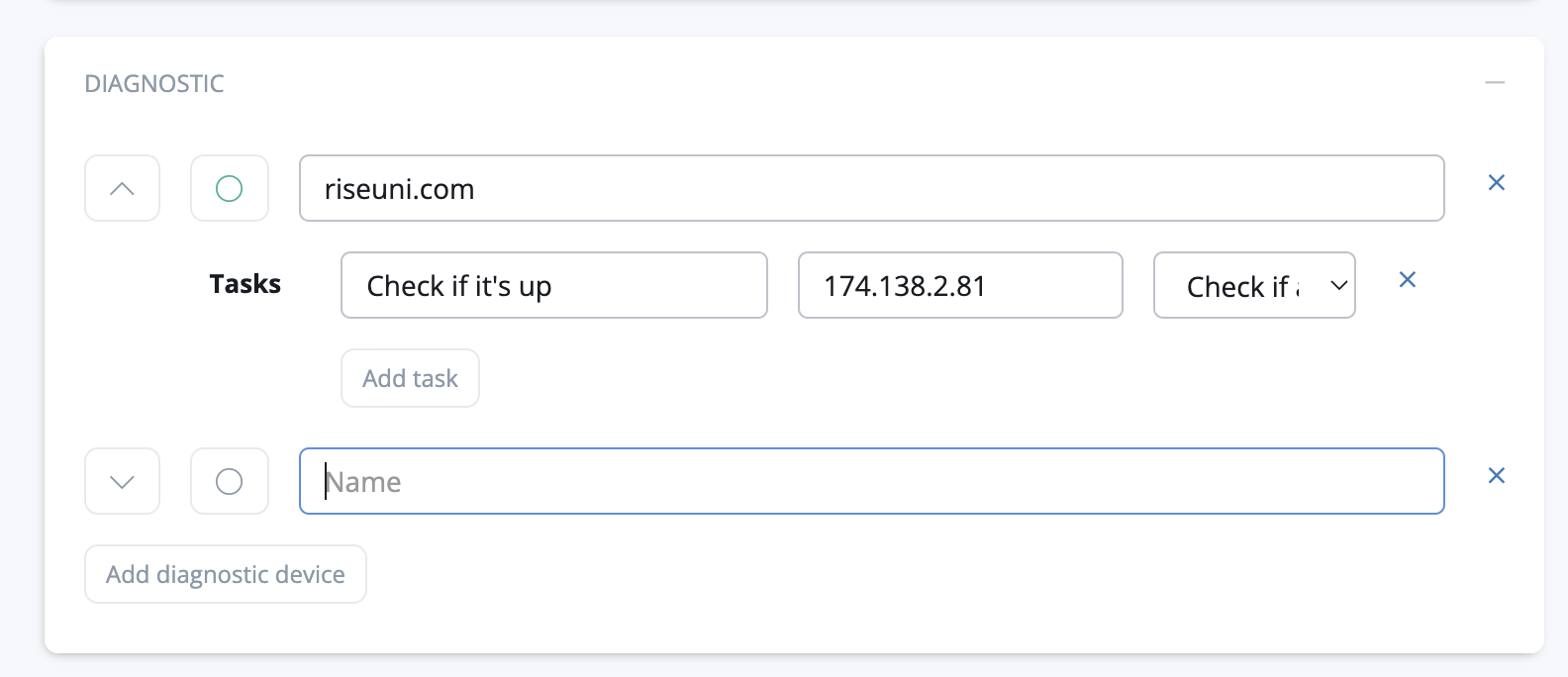Collapse the DIAGNOSTIC section with minus icon
Screen dimensions: 1568x677
click(x=1495, y=83)
